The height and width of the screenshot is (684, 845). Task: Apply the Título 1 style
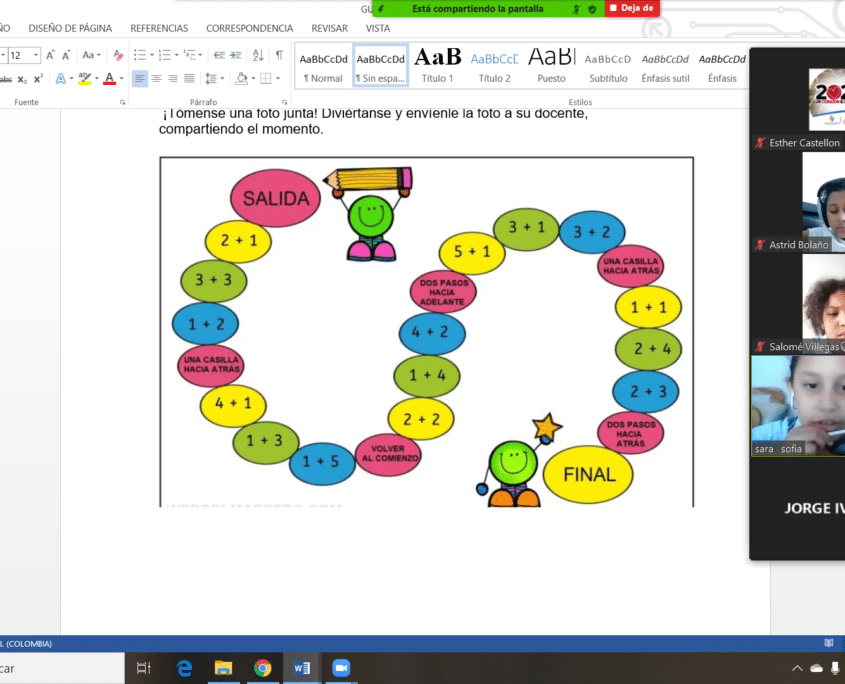pos(438,66)
